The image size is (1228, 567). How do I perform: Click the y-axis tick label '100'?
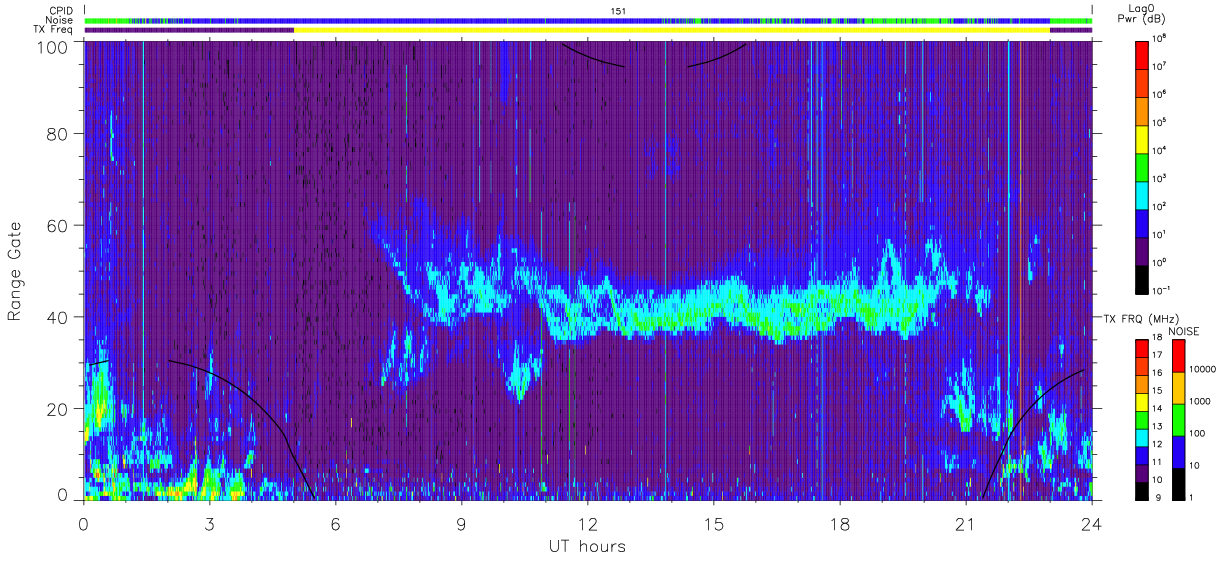coord(52,46)
